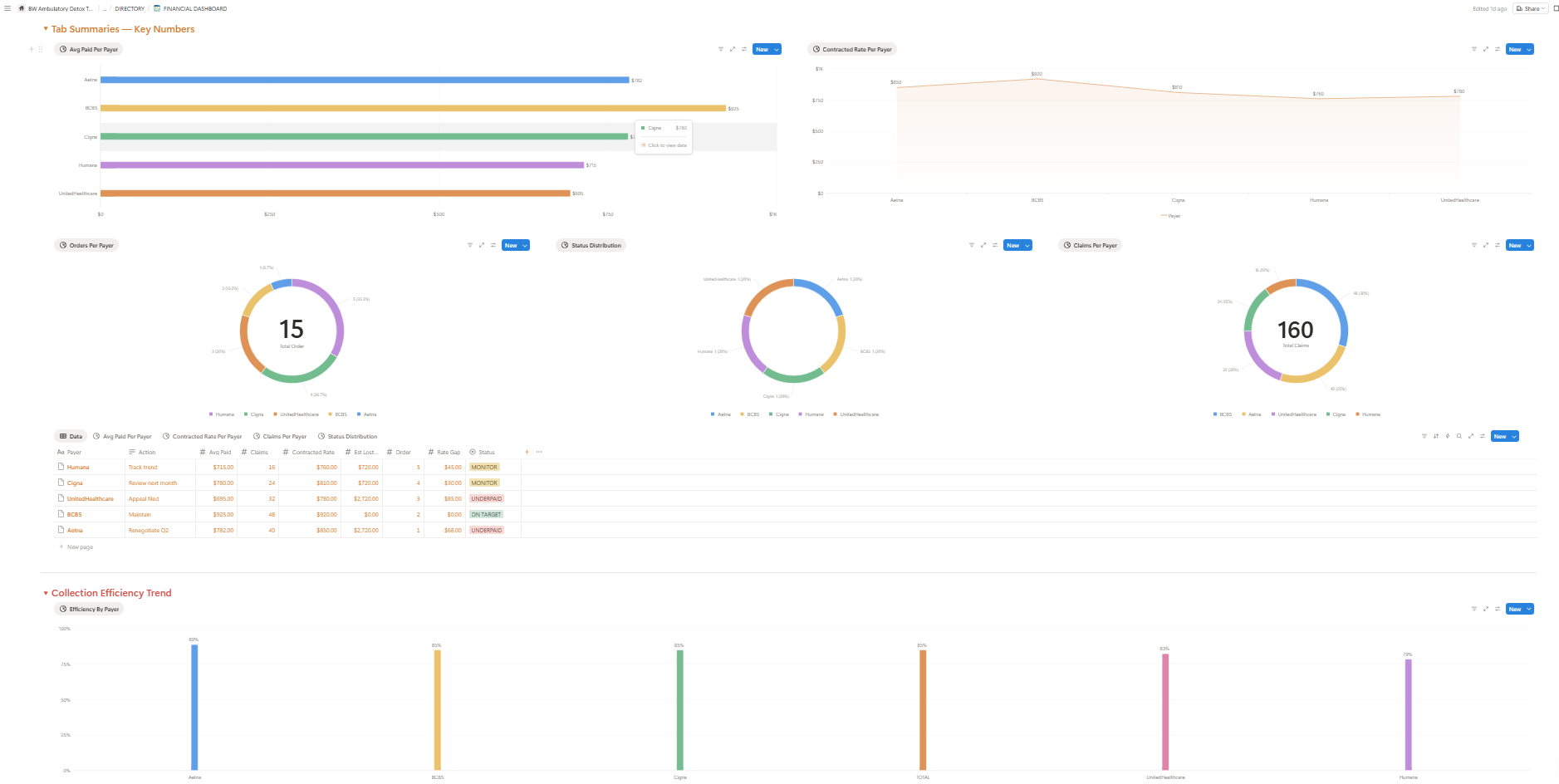Click the BCBS bar in Avg Paid Per Payer chart
This screenshot has height=784, width=1559.
(413, 108)
